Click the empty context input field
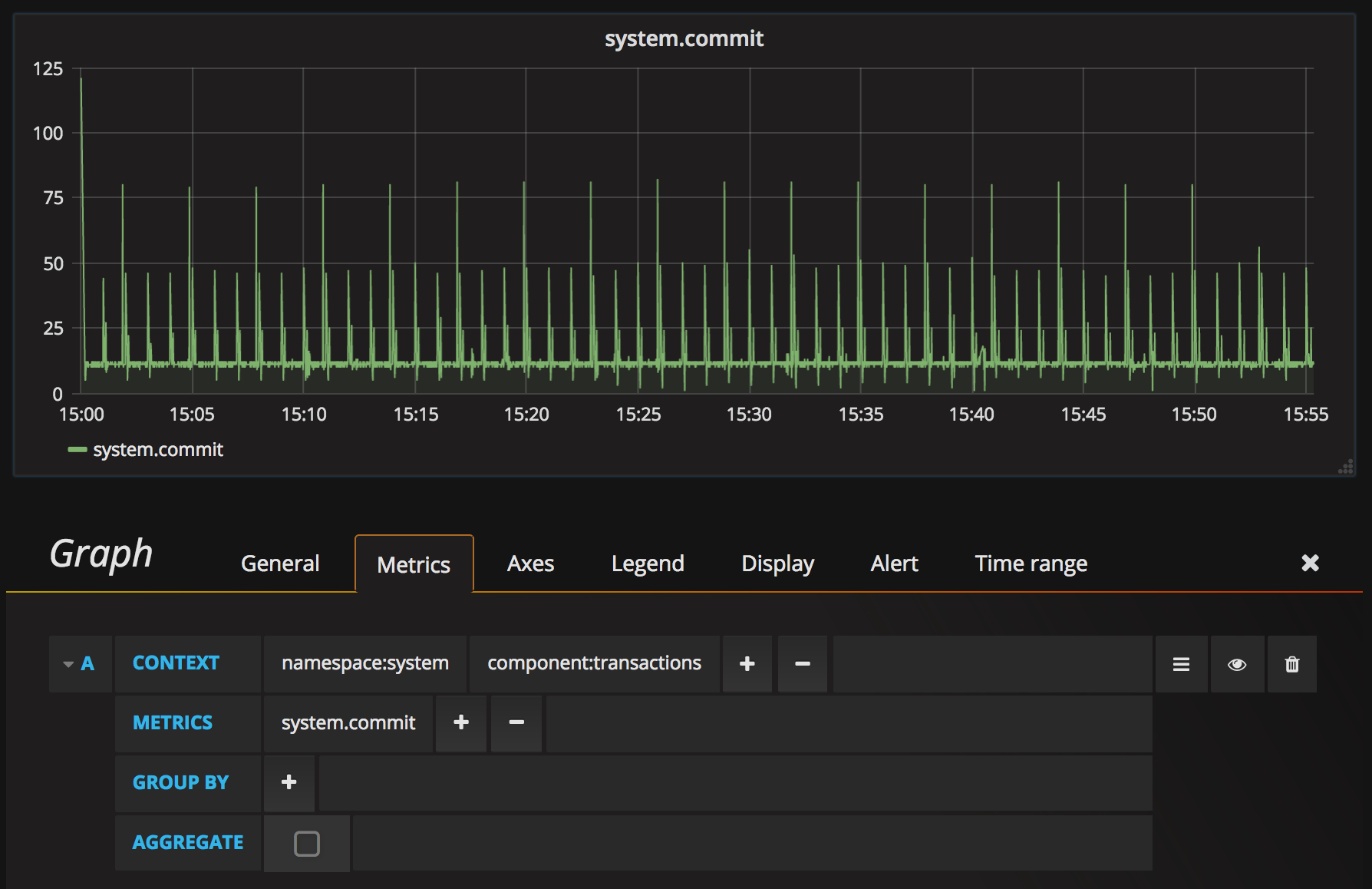This screenshot has height=889, width=1372. [x=993, y=664]
